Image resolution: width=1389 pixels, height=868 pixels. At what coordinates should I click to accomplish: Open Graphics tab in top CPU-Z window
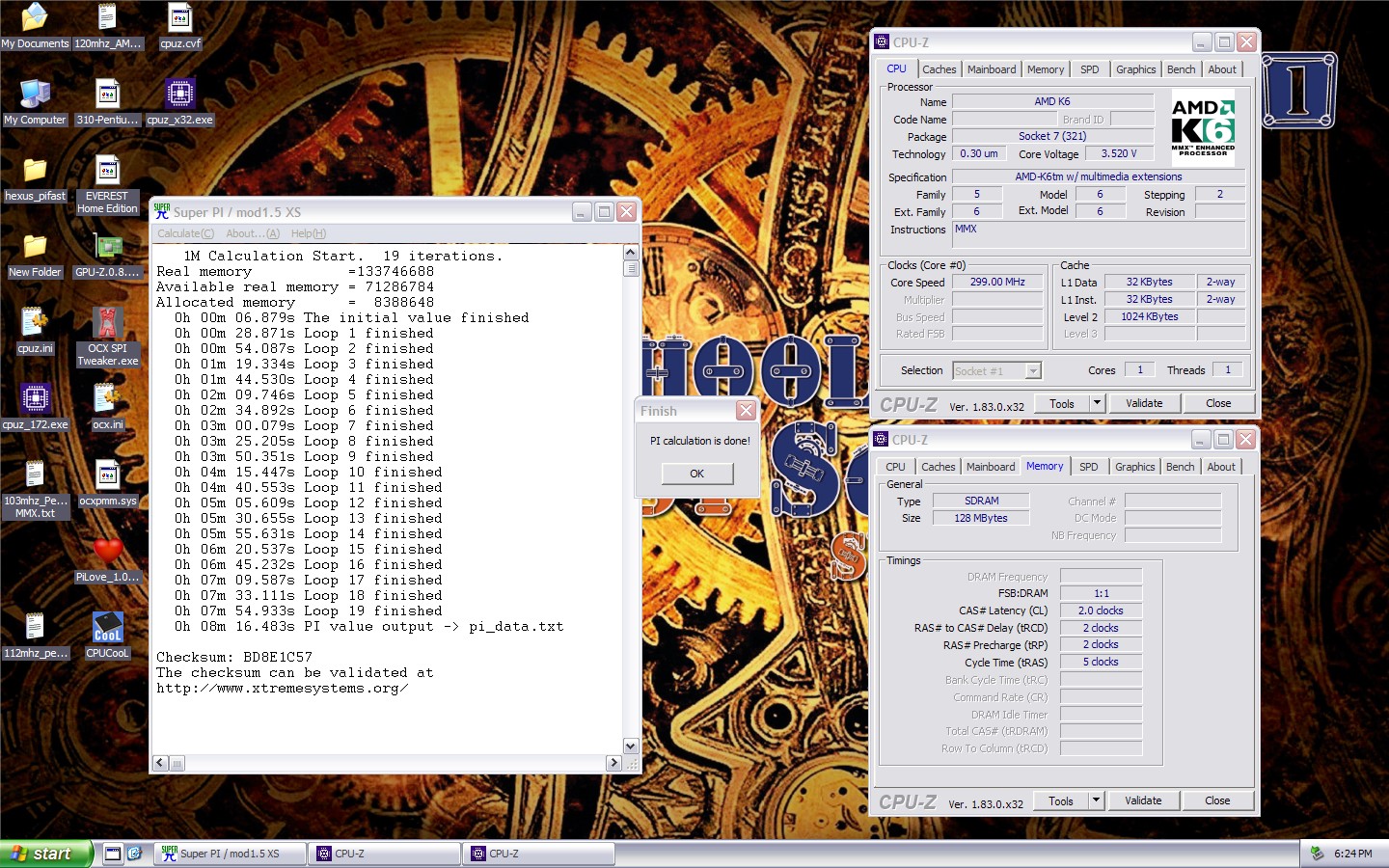[1135, 69]
